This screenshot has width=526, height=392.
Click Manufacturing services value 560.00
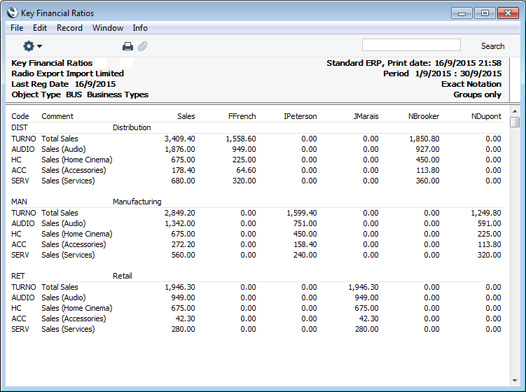[x=183, y=255]
